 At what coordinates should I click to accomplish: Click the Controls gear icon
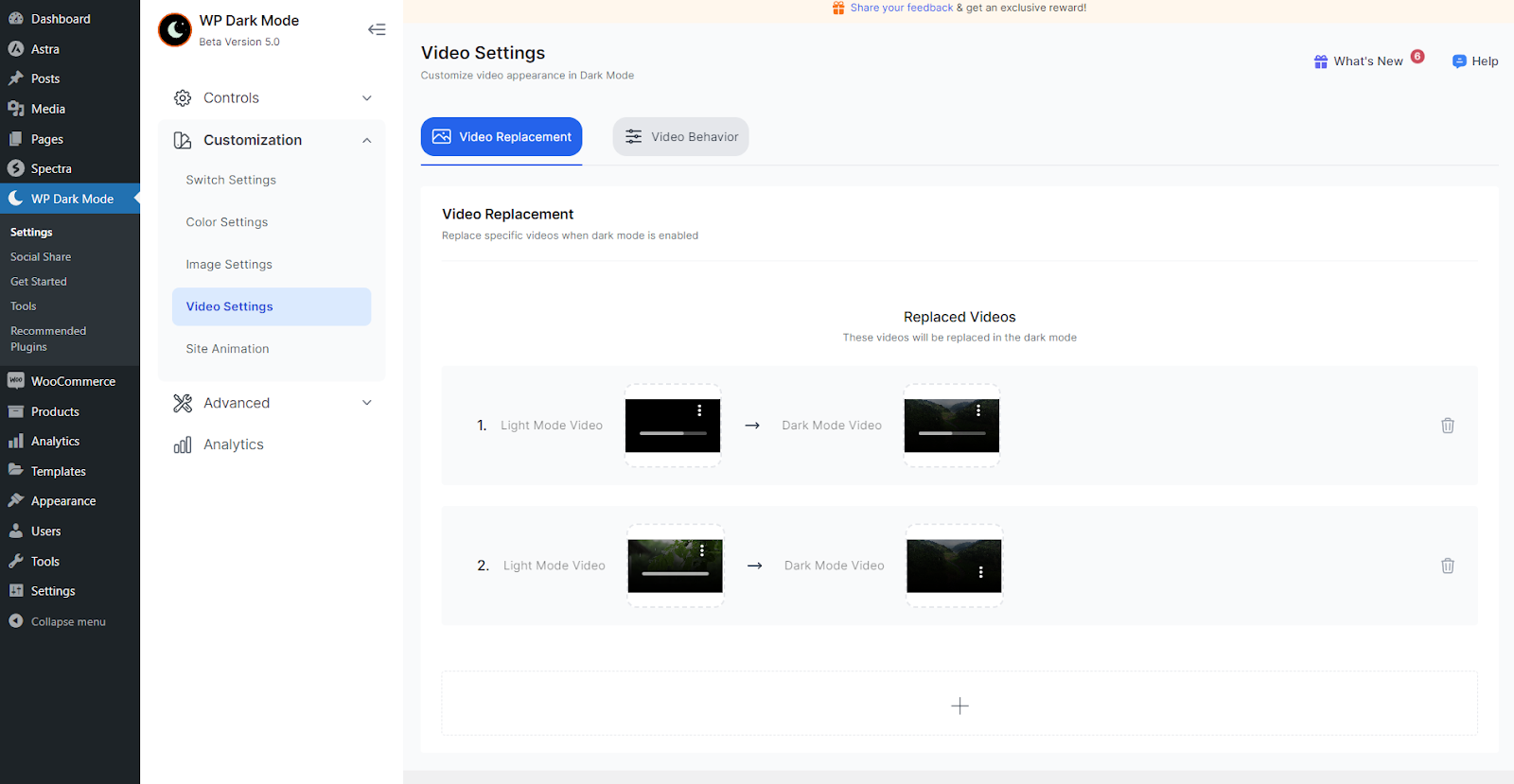coord(183,98)
